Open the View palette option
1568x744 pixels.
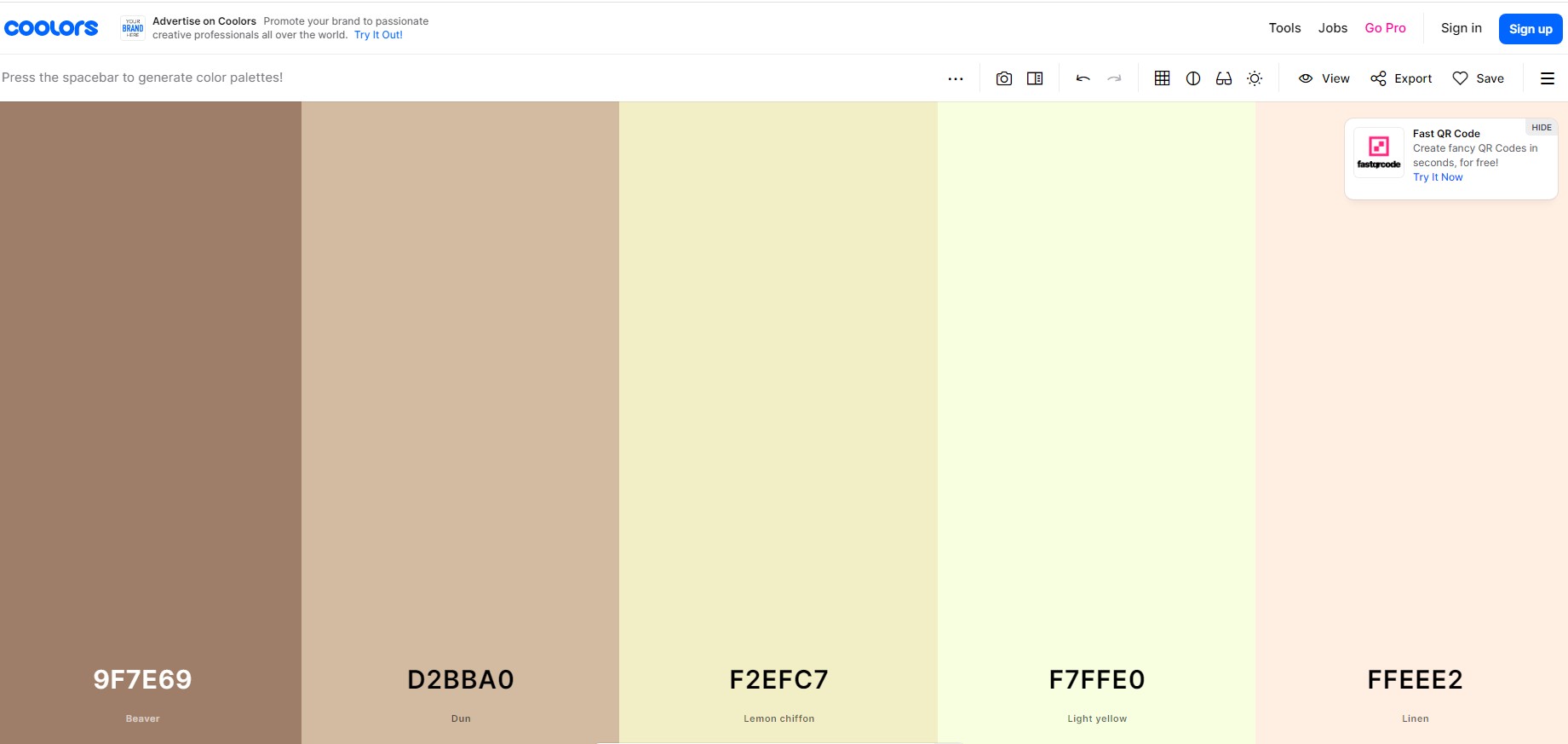[1324, 78]
